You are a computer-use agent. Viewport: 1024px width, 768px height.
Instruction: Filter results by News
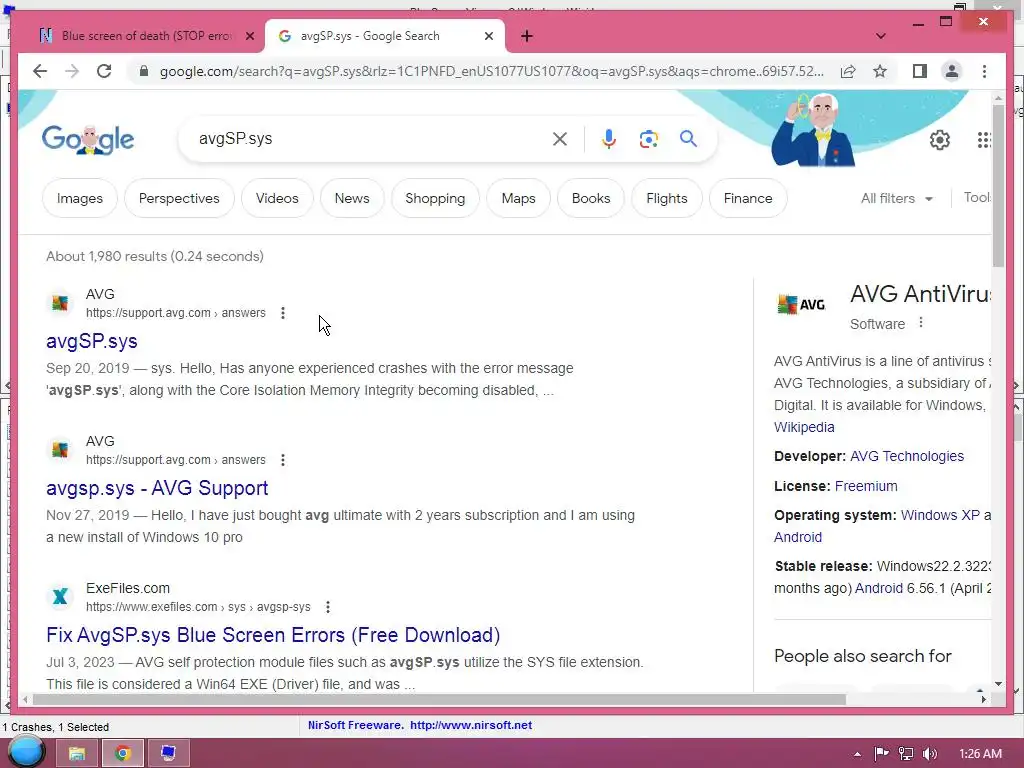tap(352, 198)
